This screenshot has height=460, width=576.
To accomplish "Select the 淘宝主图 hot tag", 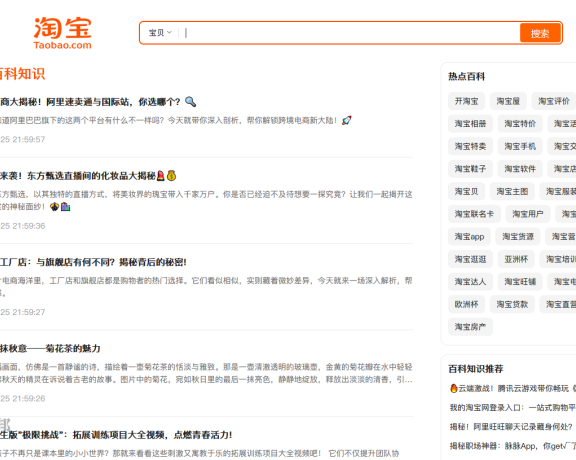I will tap(512, 191).
